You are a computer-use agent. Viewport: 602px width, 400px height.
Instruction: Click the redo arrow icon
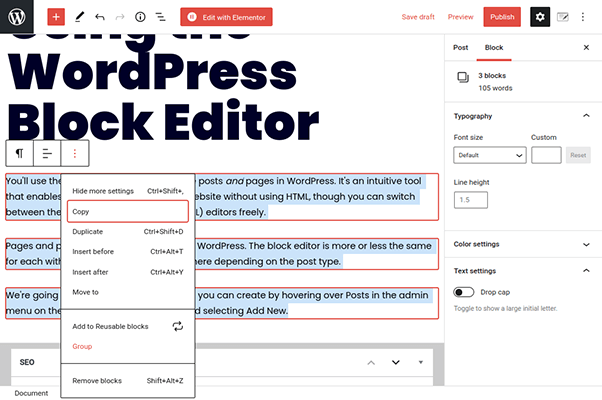click(120, 17)
